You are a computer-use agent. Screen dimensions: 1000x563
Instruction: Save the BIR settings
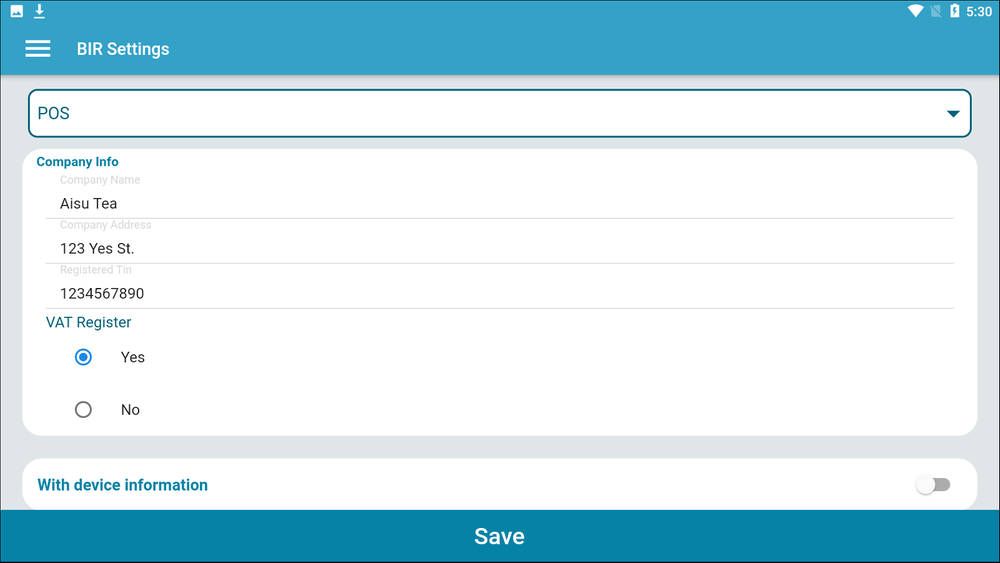499,537
